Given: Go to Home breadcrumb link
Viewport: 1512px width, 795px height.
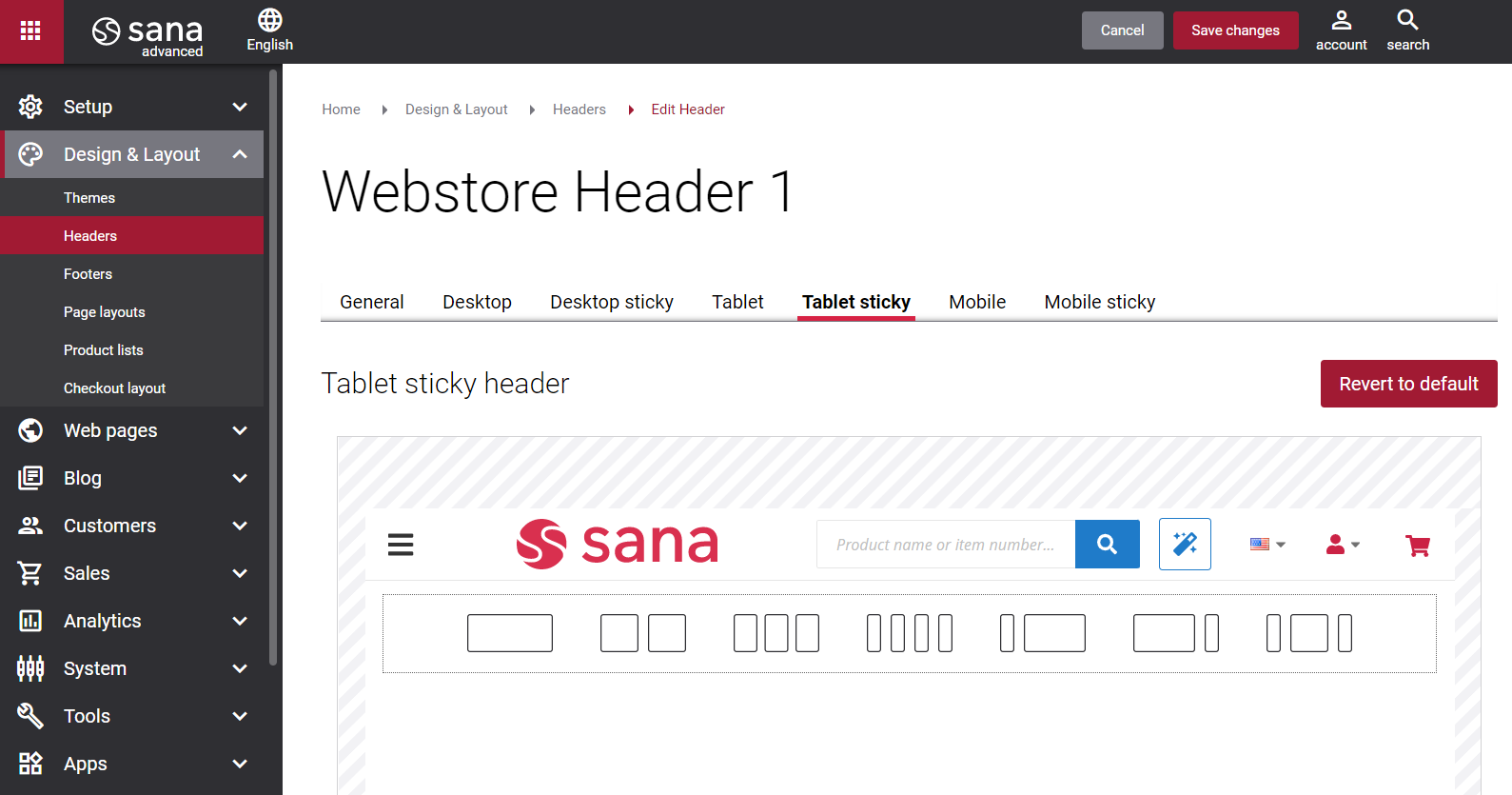Looking at the screenshot, I should 341,109.
